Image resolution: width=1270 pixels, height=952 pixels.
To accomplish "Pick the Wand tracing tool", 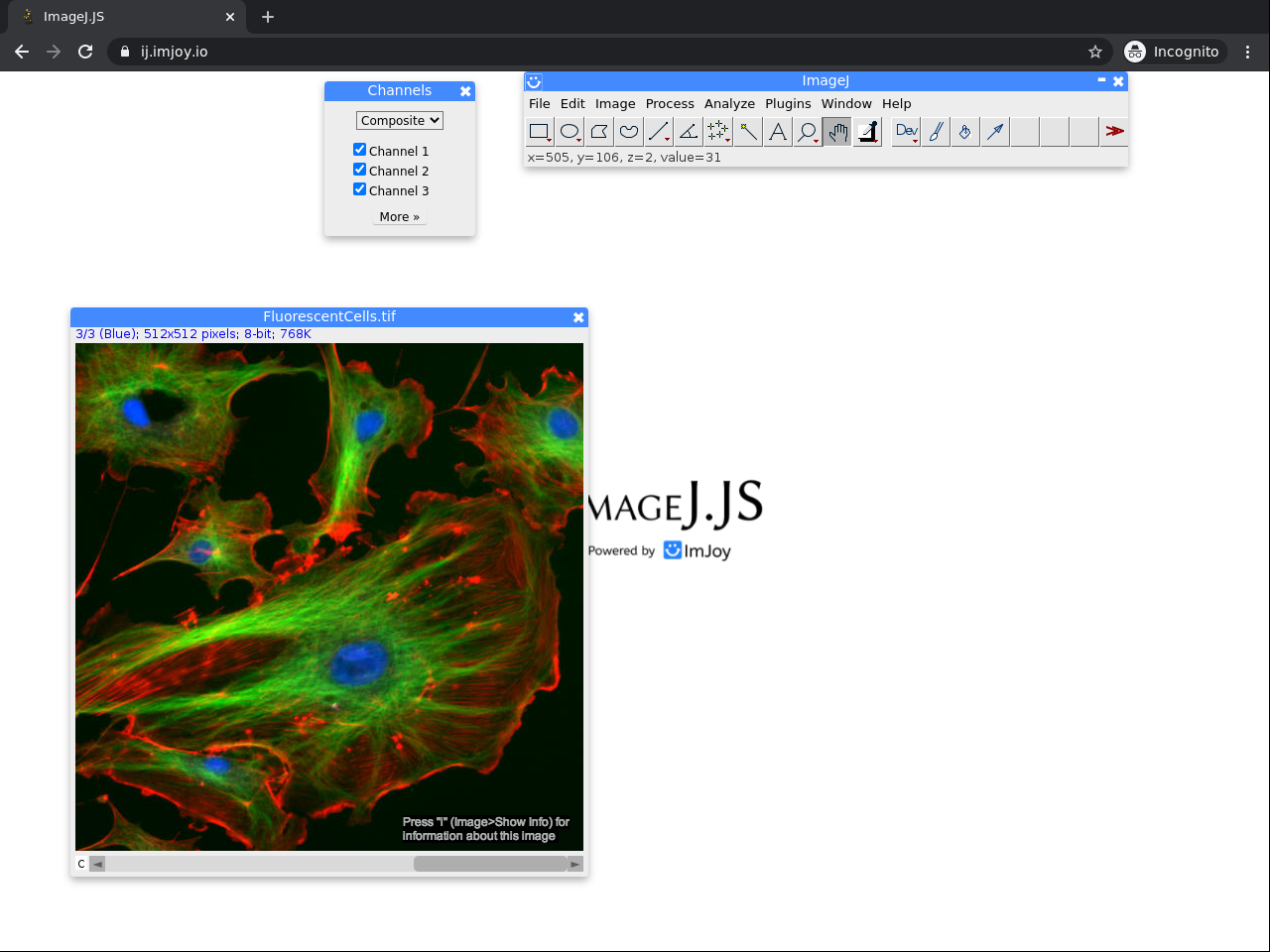I will [748, 131].
